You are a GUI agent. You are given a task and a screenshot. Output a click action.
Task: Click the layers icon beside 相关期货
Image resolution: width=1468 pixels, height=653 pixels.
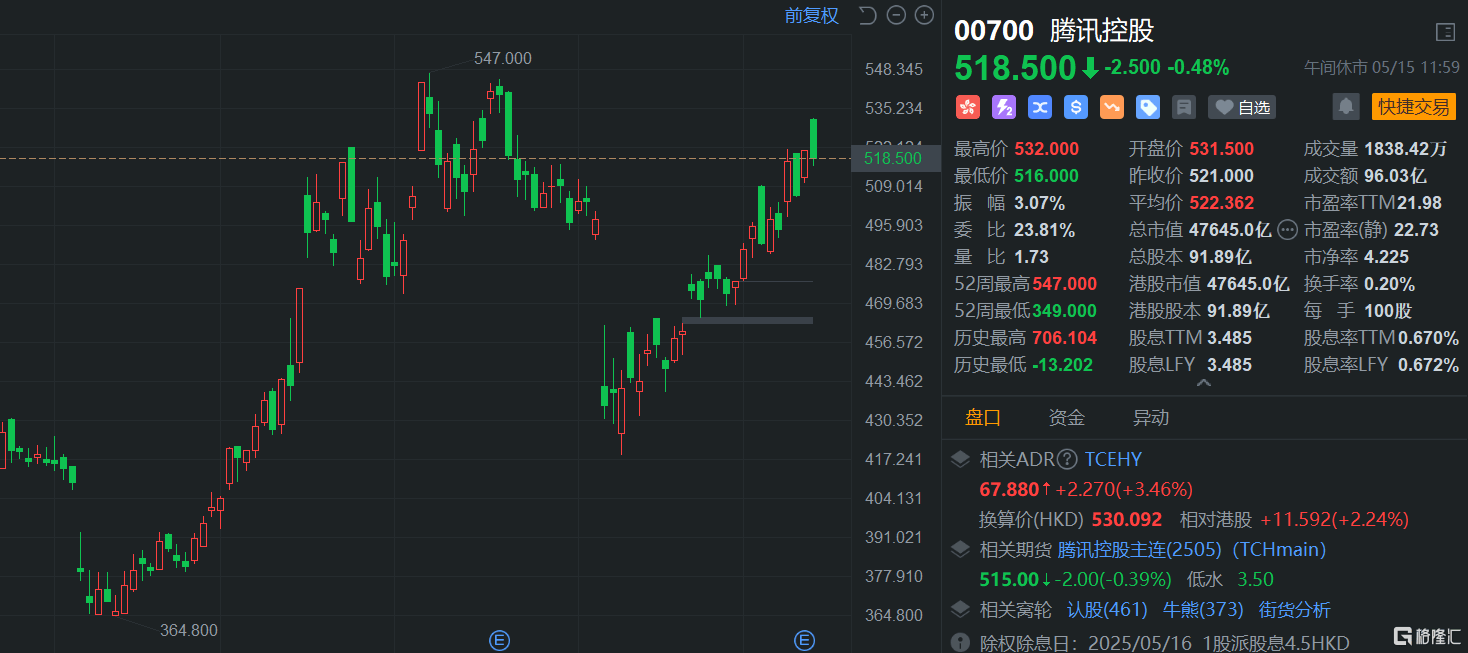tap(960, 549)
